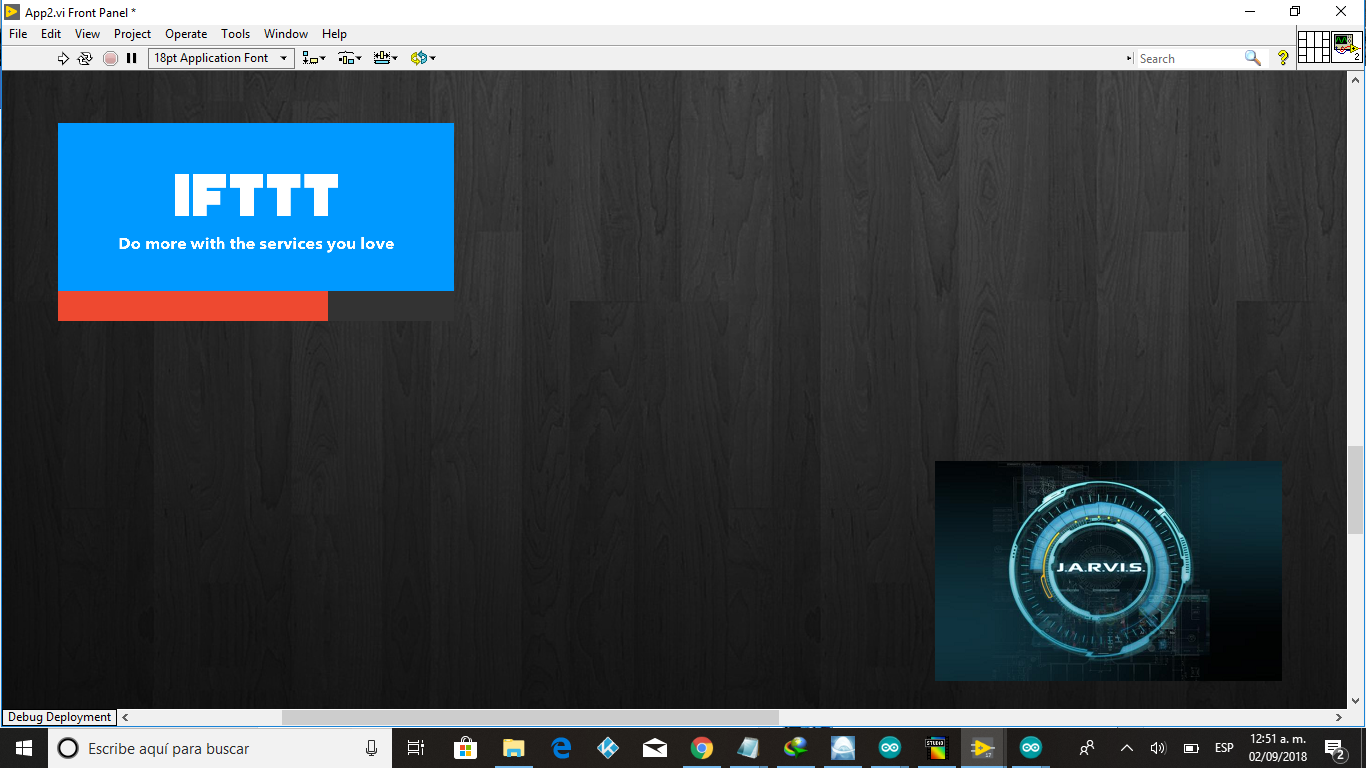
Task: Open the Align Objects dropdown
Action: pos(314,58)
